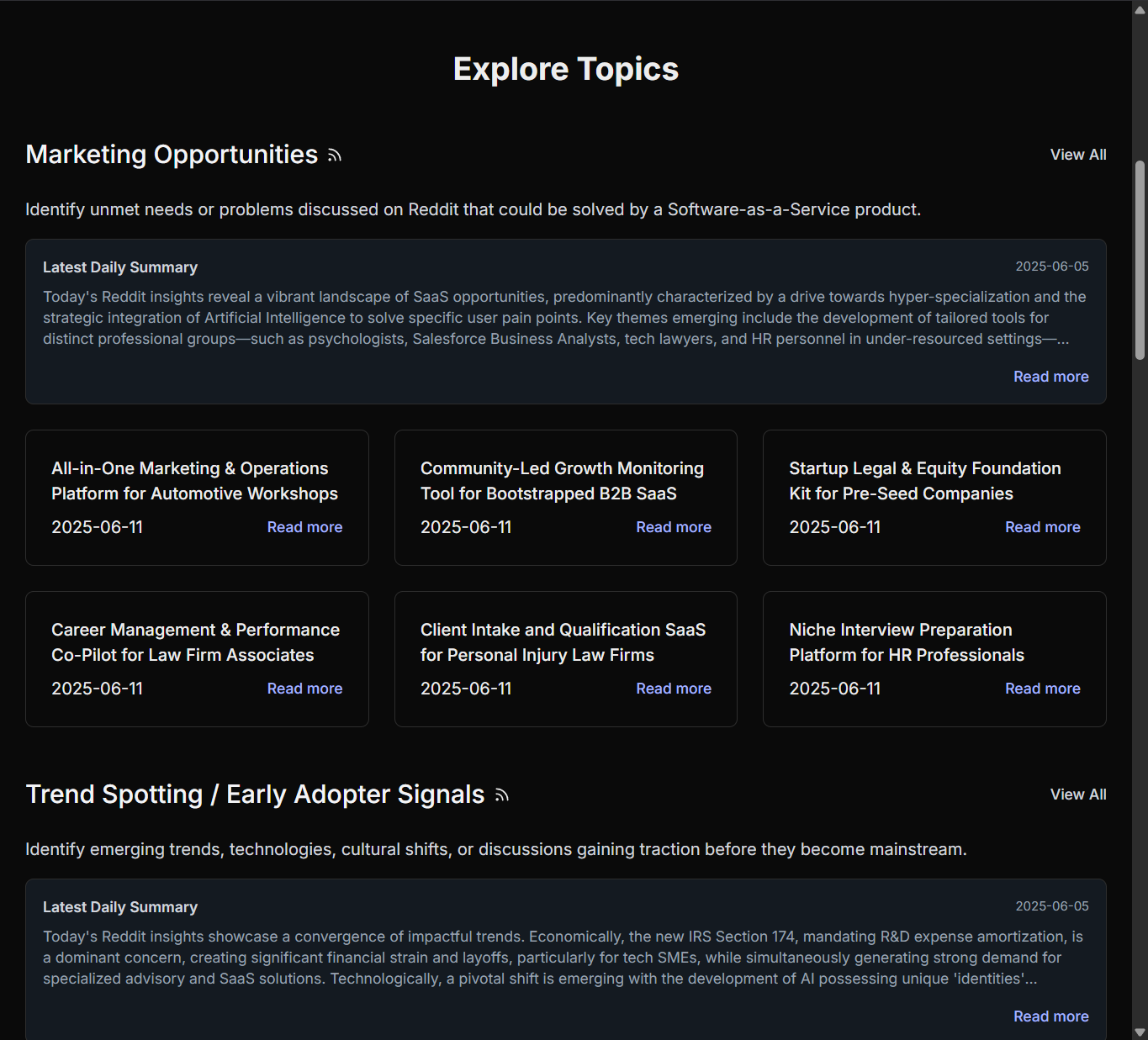Read more on the Trend Spotting daily summary

(x=1050, y=1016)
